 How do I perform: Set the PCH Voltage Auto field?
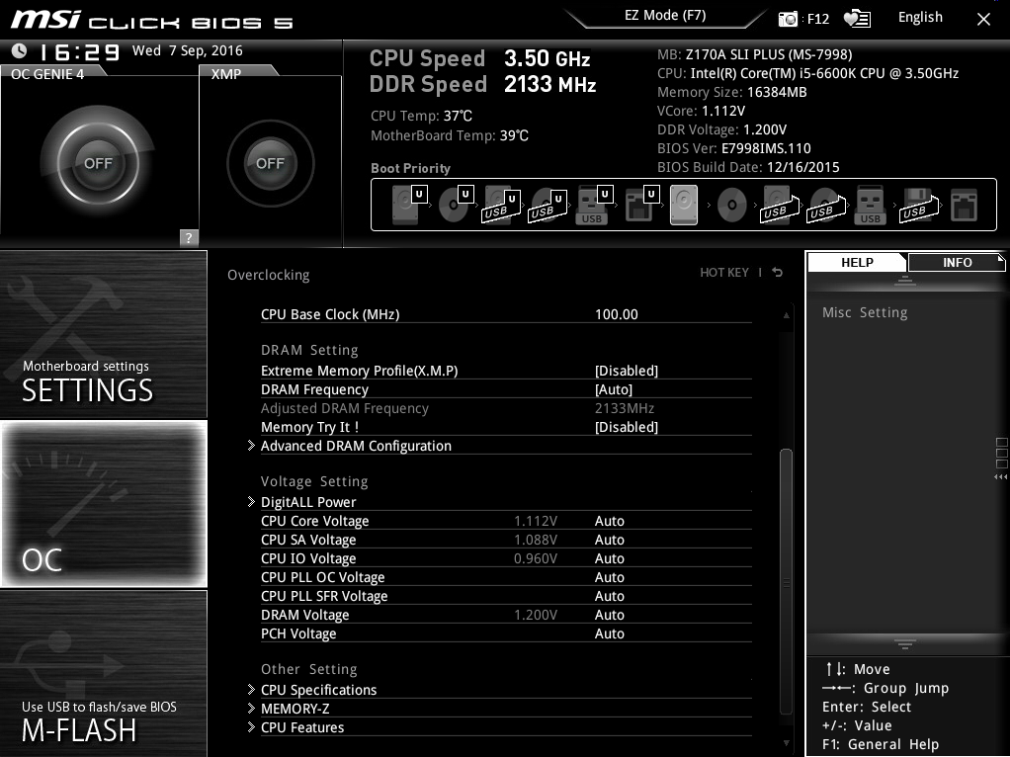(609, 633)
